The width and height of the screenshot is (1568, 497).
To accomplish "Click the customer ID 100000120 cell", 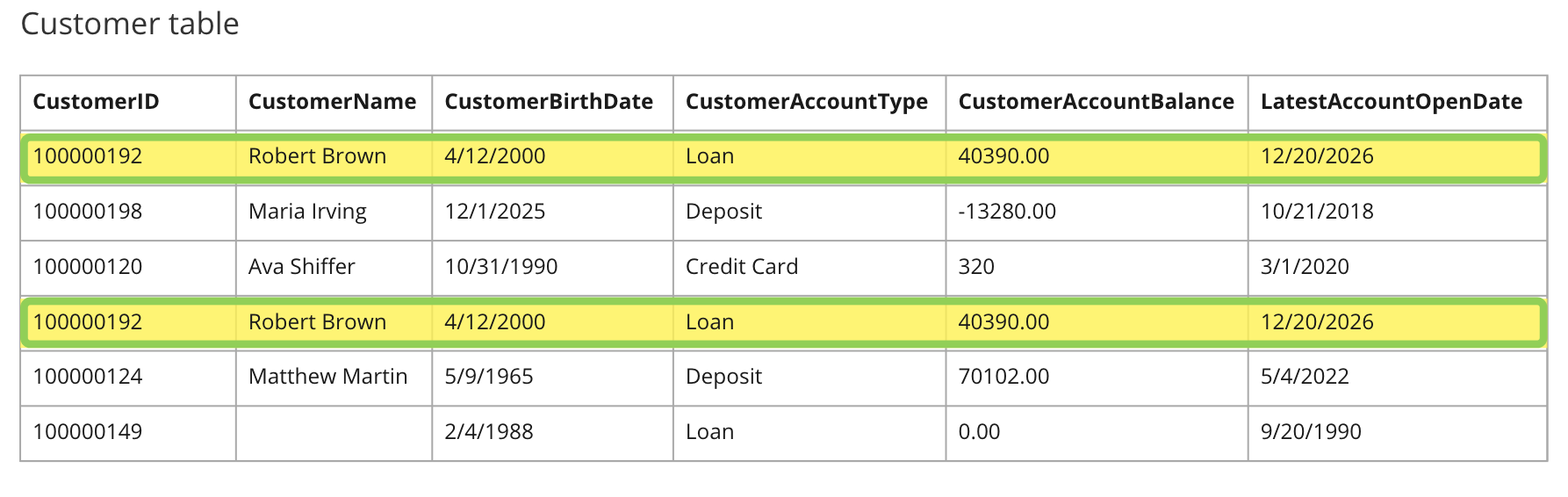I will point(128,267).
